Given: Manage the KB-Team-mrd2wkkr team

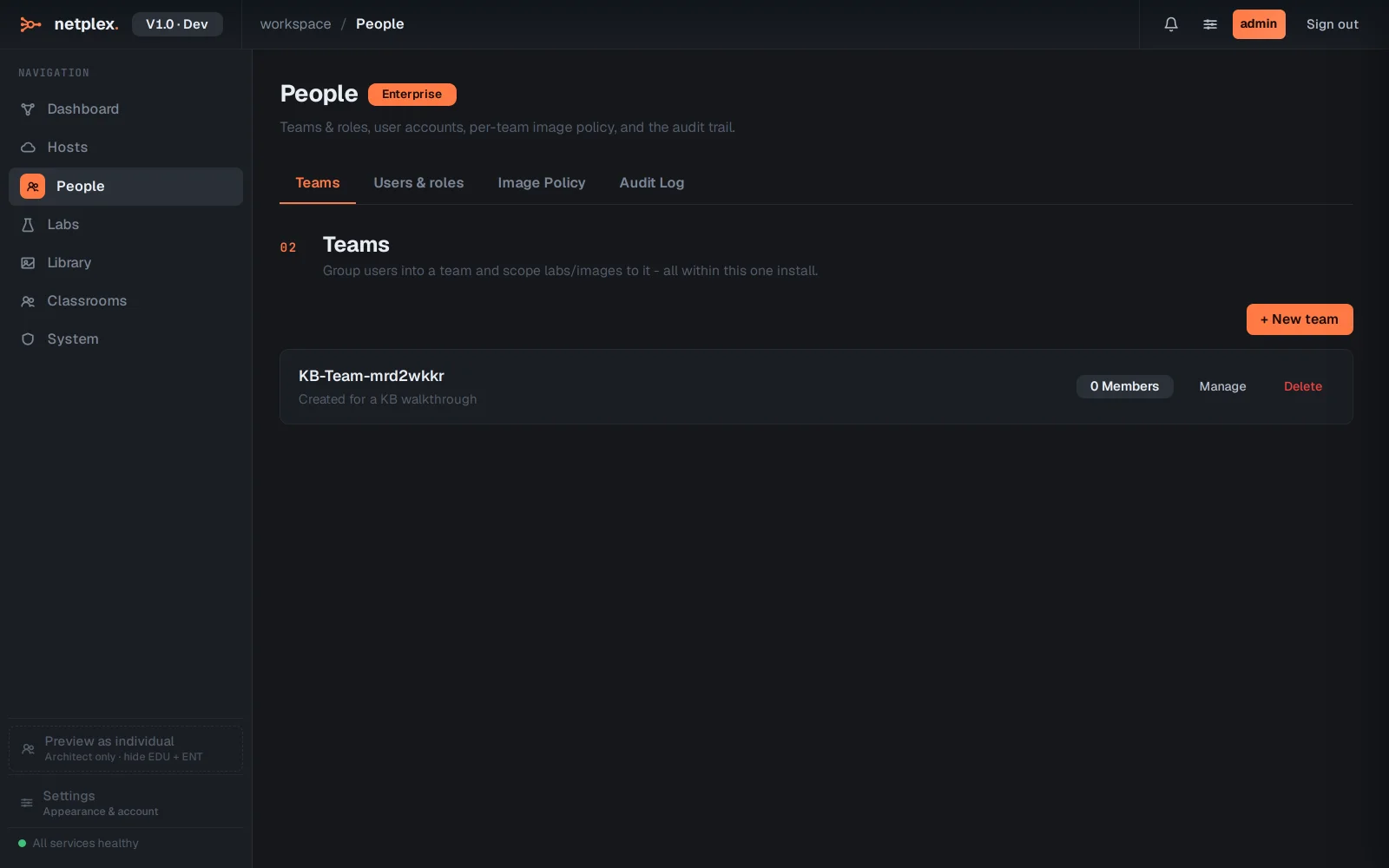Looking at the screenshot, I should [x=1222, y=386].
